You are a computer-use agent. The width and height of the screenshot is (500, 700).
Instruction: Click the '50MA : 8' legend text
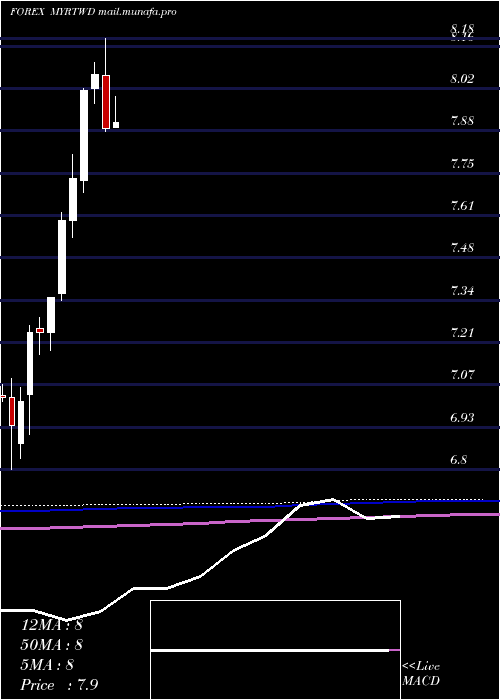point(51,645)
